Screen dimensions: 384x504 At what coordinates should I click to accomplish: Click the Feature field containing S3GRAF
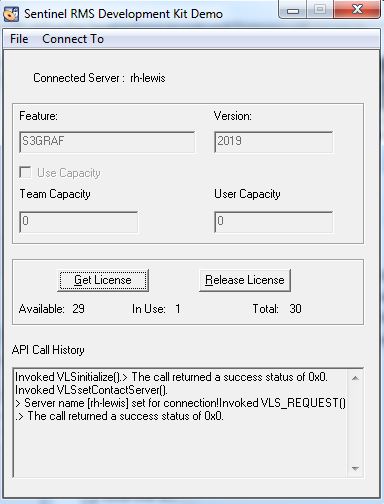pos(107,142)
